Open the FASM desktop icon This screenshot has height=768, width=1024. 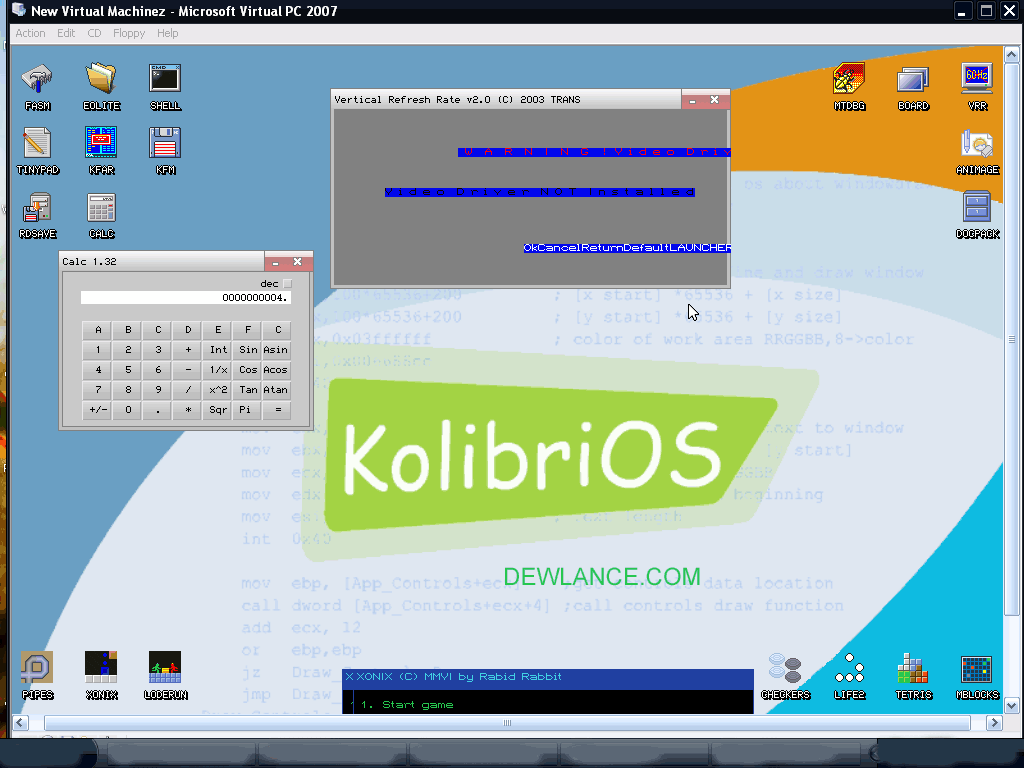point(37,87)
